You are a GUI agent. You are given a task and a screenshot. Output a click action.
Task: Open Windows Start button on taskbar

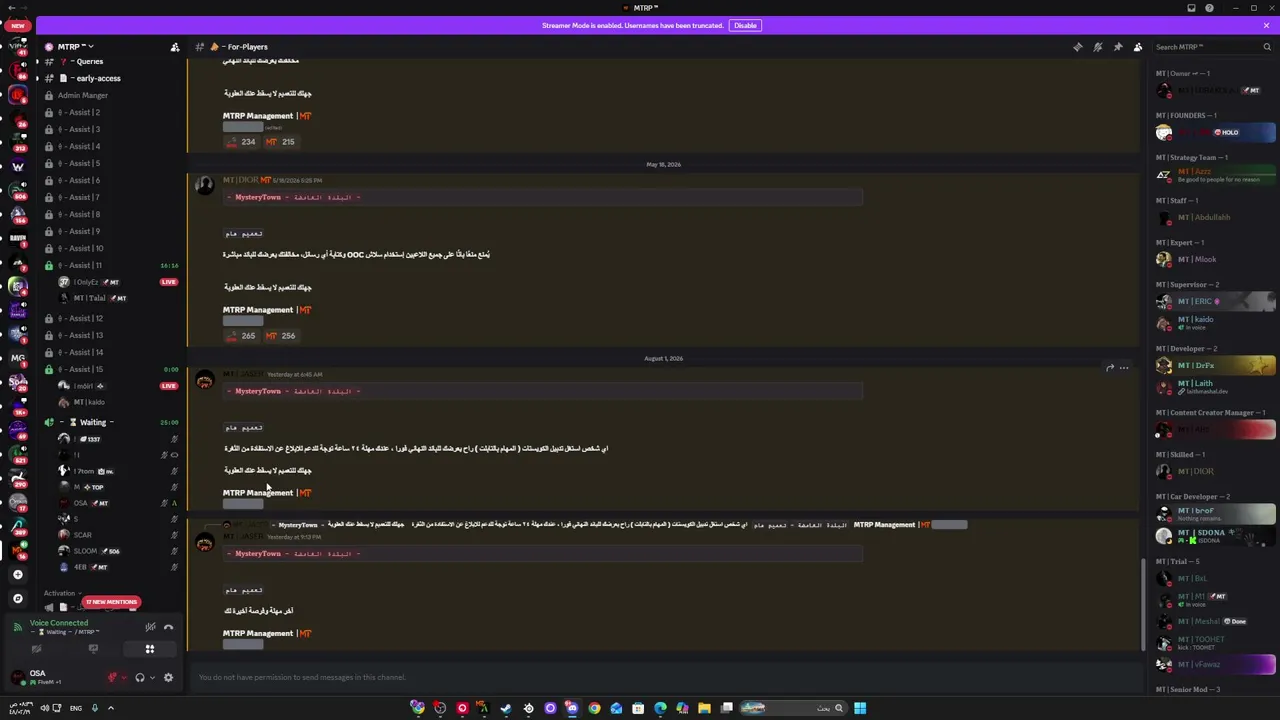tap(860, 708)
